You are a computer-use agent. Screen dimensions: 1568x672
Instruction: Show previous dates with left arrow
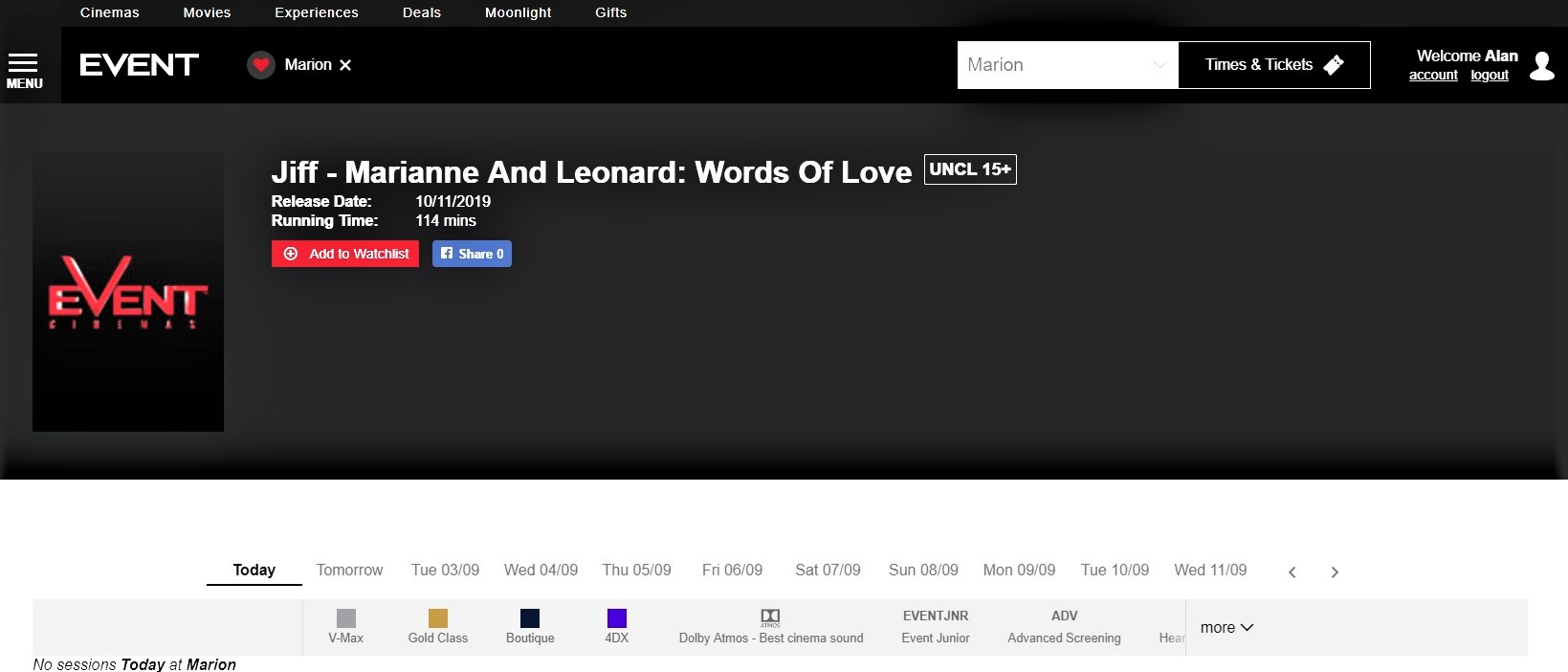click(1292, 571)
